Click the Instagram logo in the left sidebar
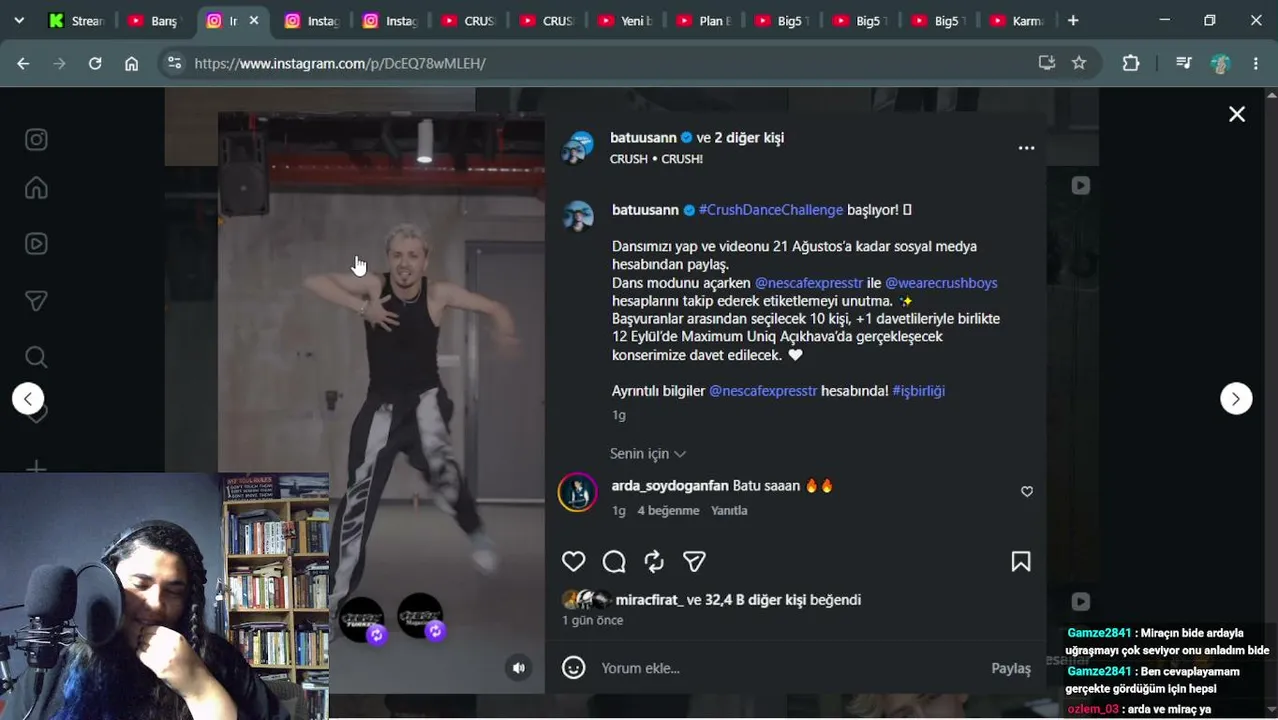Image resolution: width=1278 pixels, height=720 pixels. click(x=36, y=140)
